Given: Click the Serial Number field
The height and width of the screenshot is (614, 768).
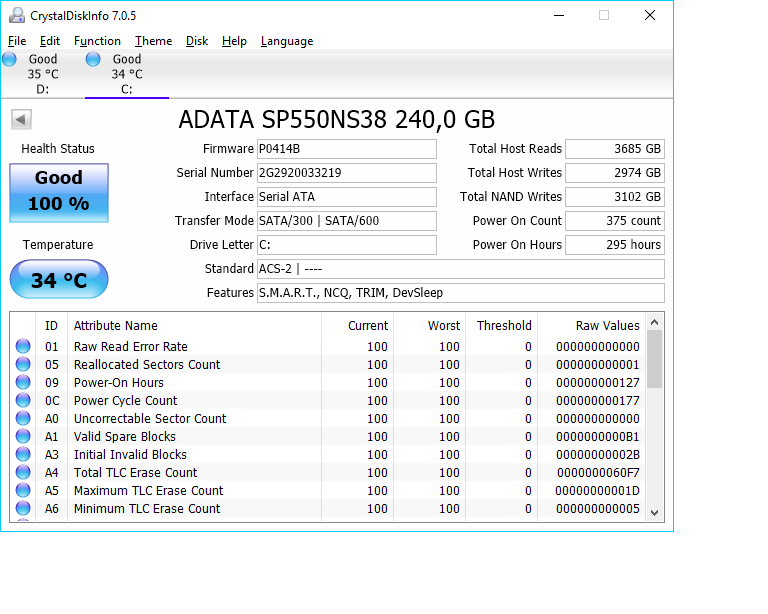Looking at the screenshot, I should [347, 173].
